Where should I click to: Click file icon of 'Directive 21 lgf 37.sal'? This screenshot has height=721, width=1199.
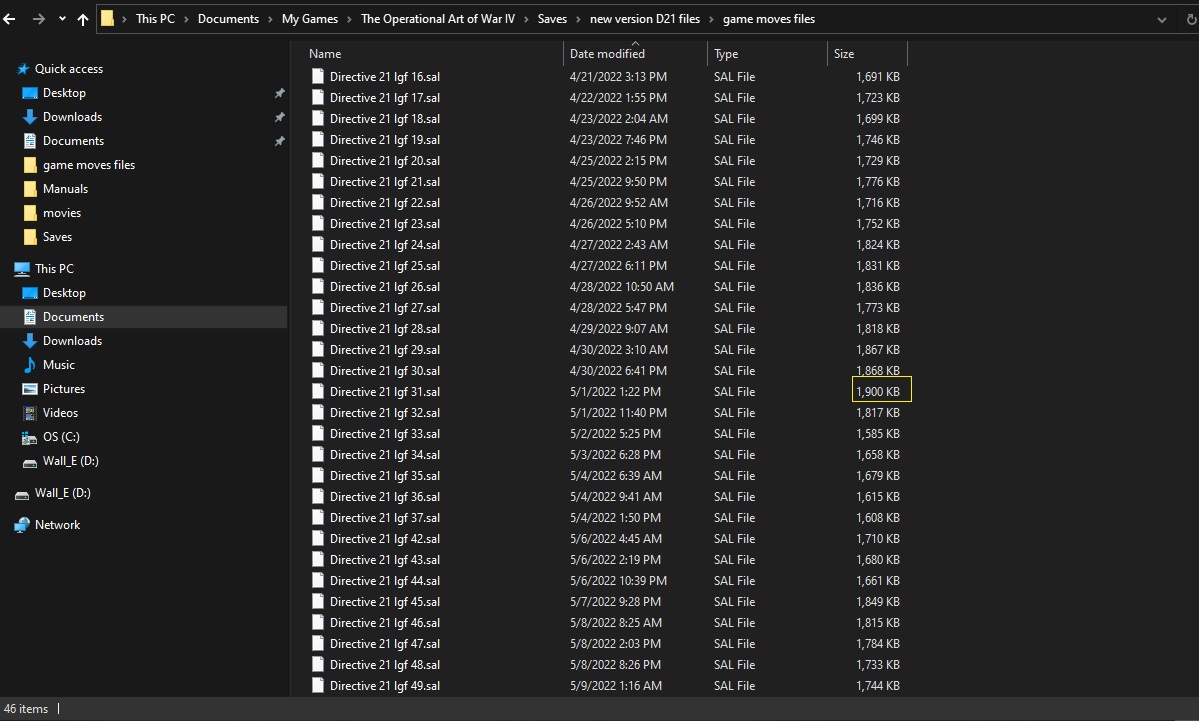pyautogui.click(x=317, y=518)
